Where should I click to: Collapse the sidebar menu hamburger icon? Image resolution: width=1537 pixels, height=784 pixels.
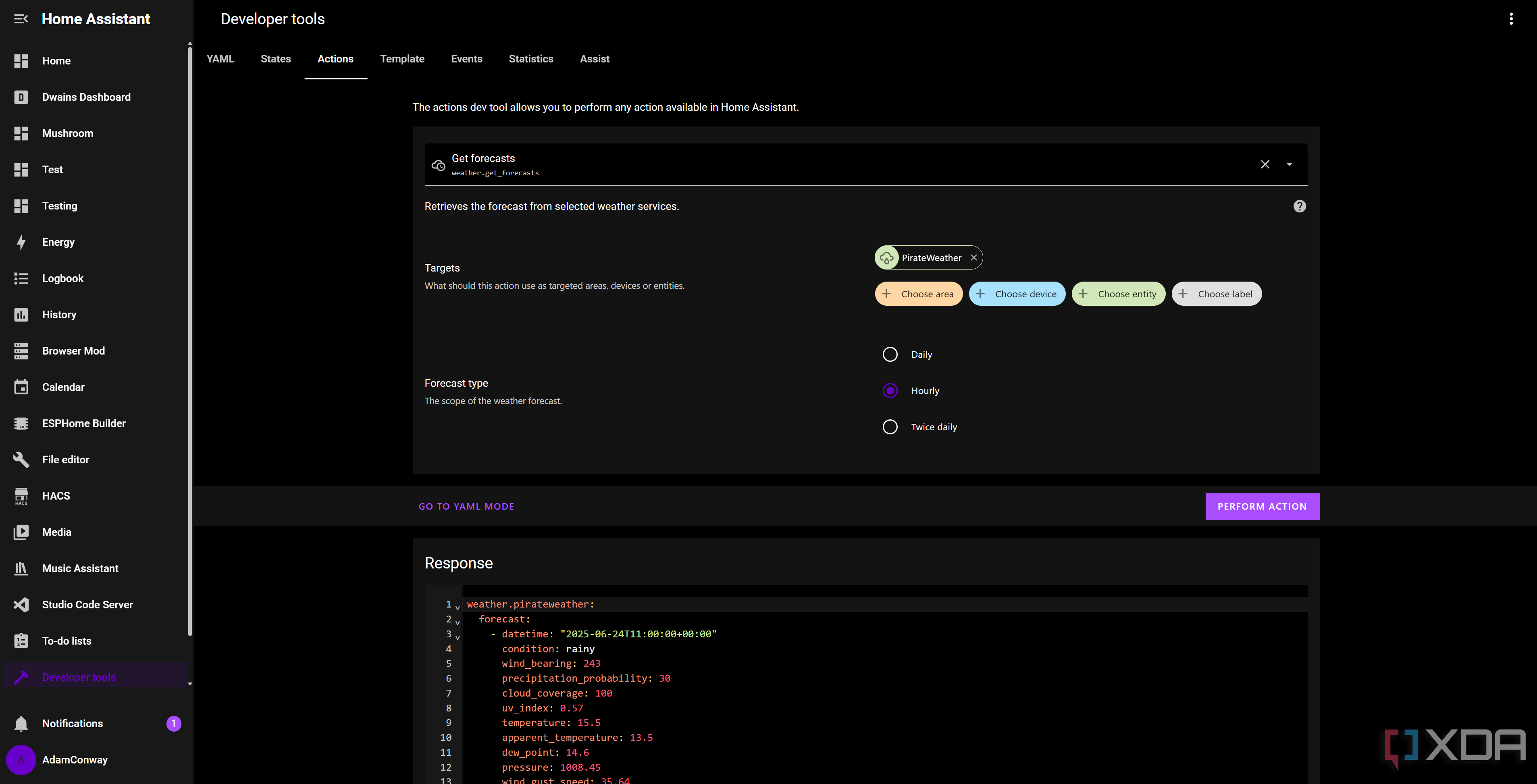point(21,19)
